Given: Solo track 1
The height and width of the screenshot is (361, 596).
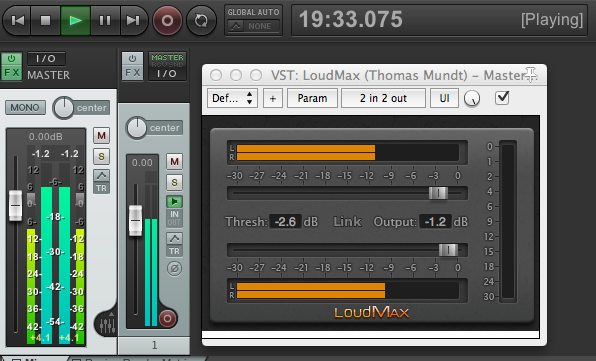Looking at the screenshot, I should pos(174,182).
